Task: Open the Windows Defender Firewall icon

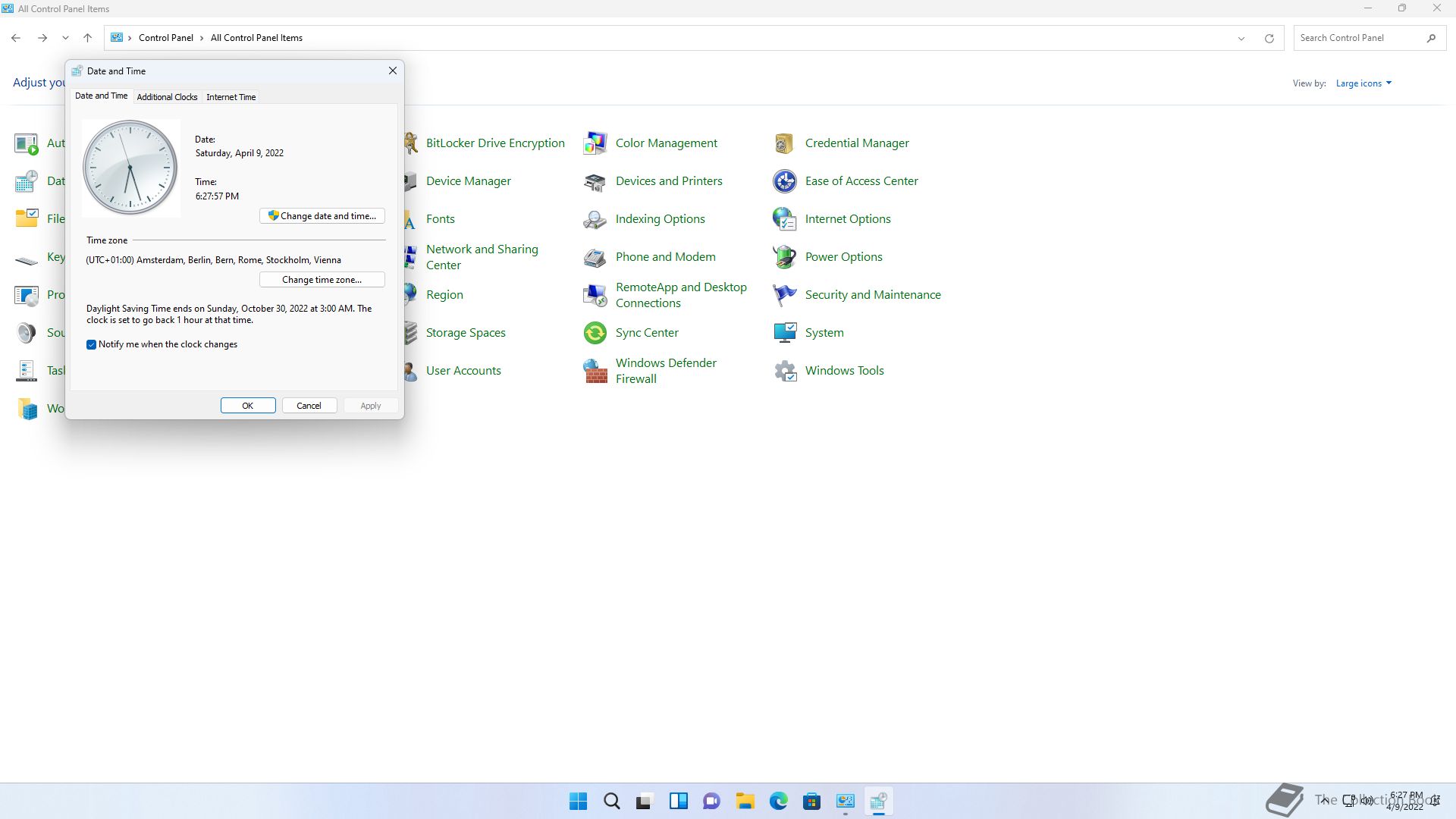Action: [x=595, y=370]
